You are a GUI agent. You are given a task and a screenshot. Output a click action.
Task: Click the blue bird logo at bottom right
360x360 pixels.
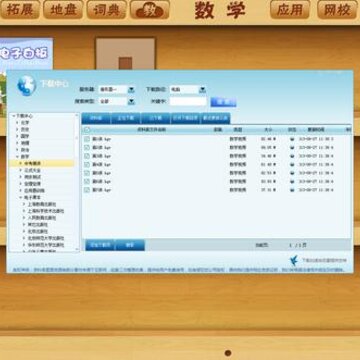294,260
